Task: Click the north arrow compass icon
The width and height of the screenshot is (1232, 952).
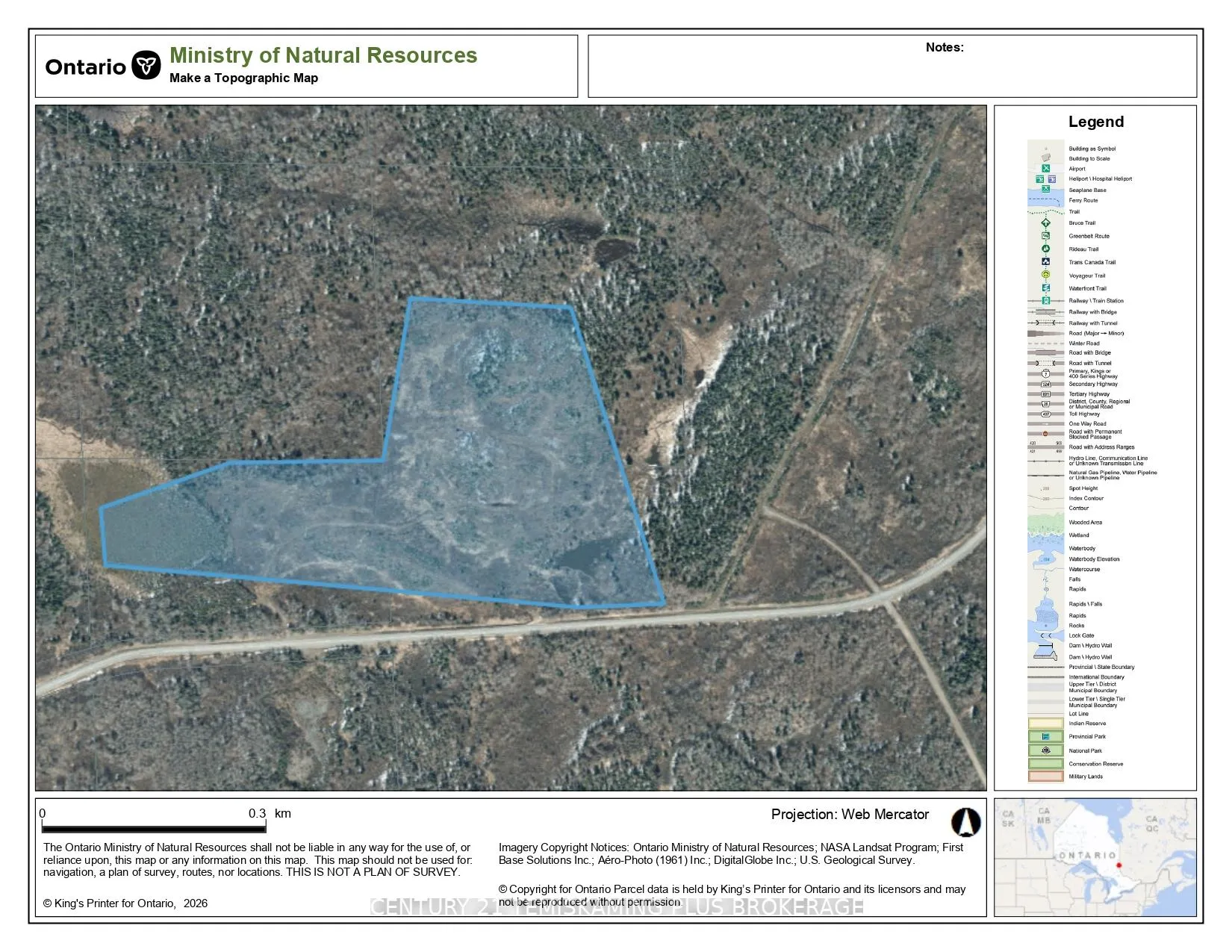Action: (965, 822)
